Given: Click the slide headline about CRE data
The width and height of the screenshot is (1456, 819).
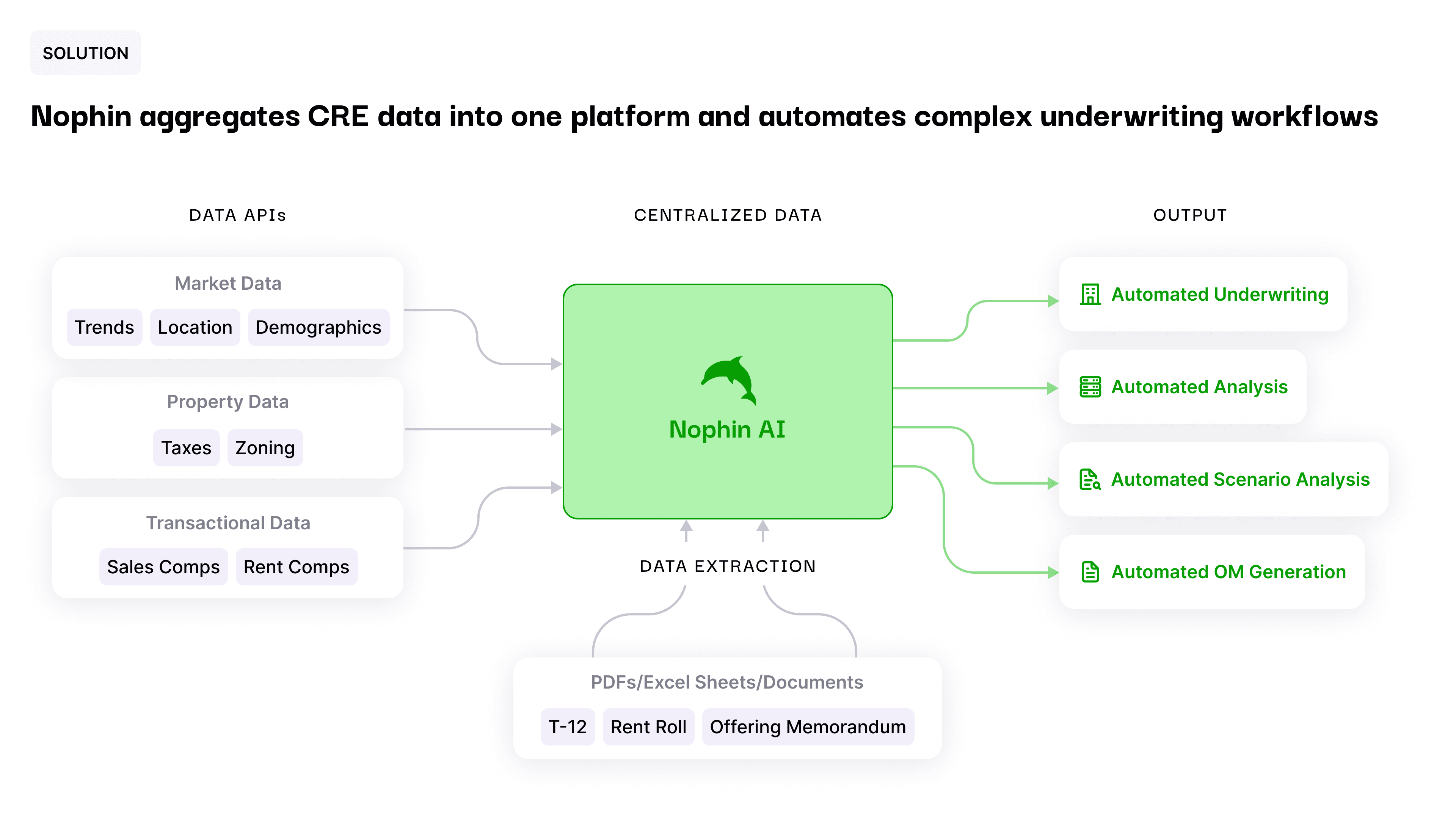Looking at the screenshot, I should point(704,117).
